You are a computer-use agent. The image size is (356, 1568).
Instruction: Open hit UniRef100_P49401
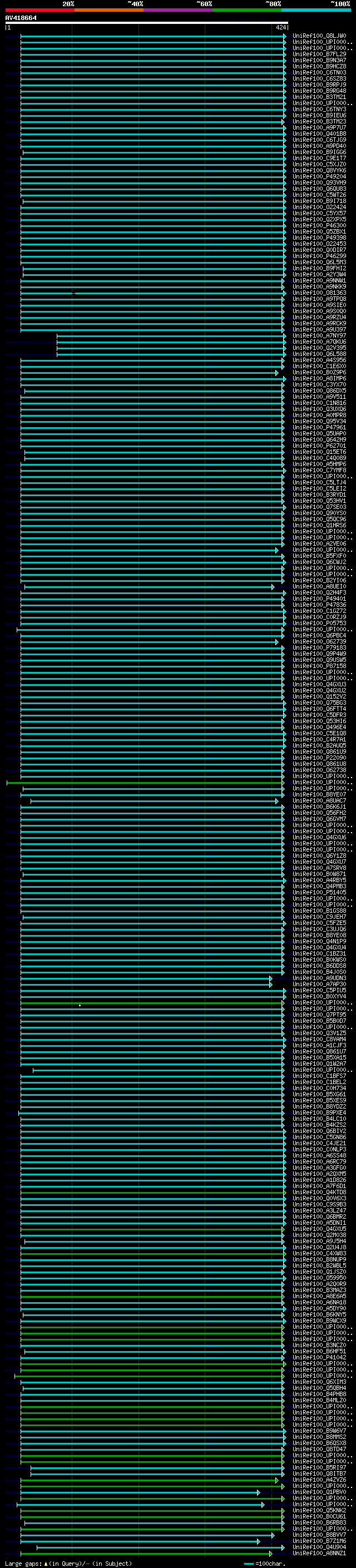coord(319,599)
